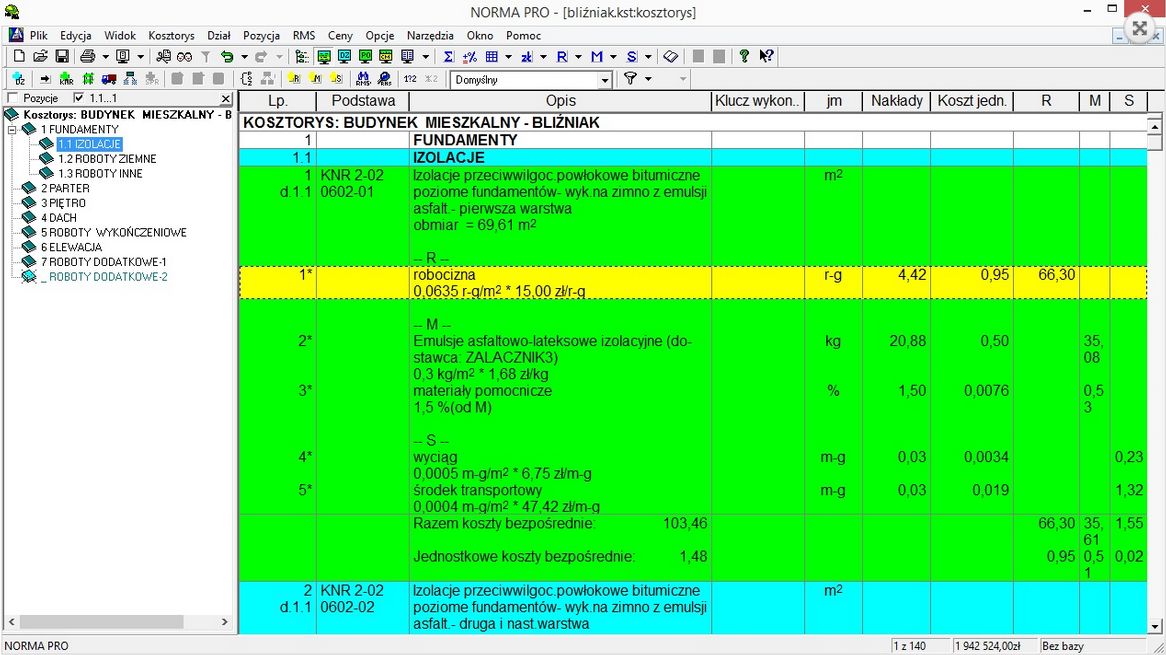Viewport: 1166px width, 655px height.
Task: Click the filter funnel icon beside Domyślny
Action: 630,78
